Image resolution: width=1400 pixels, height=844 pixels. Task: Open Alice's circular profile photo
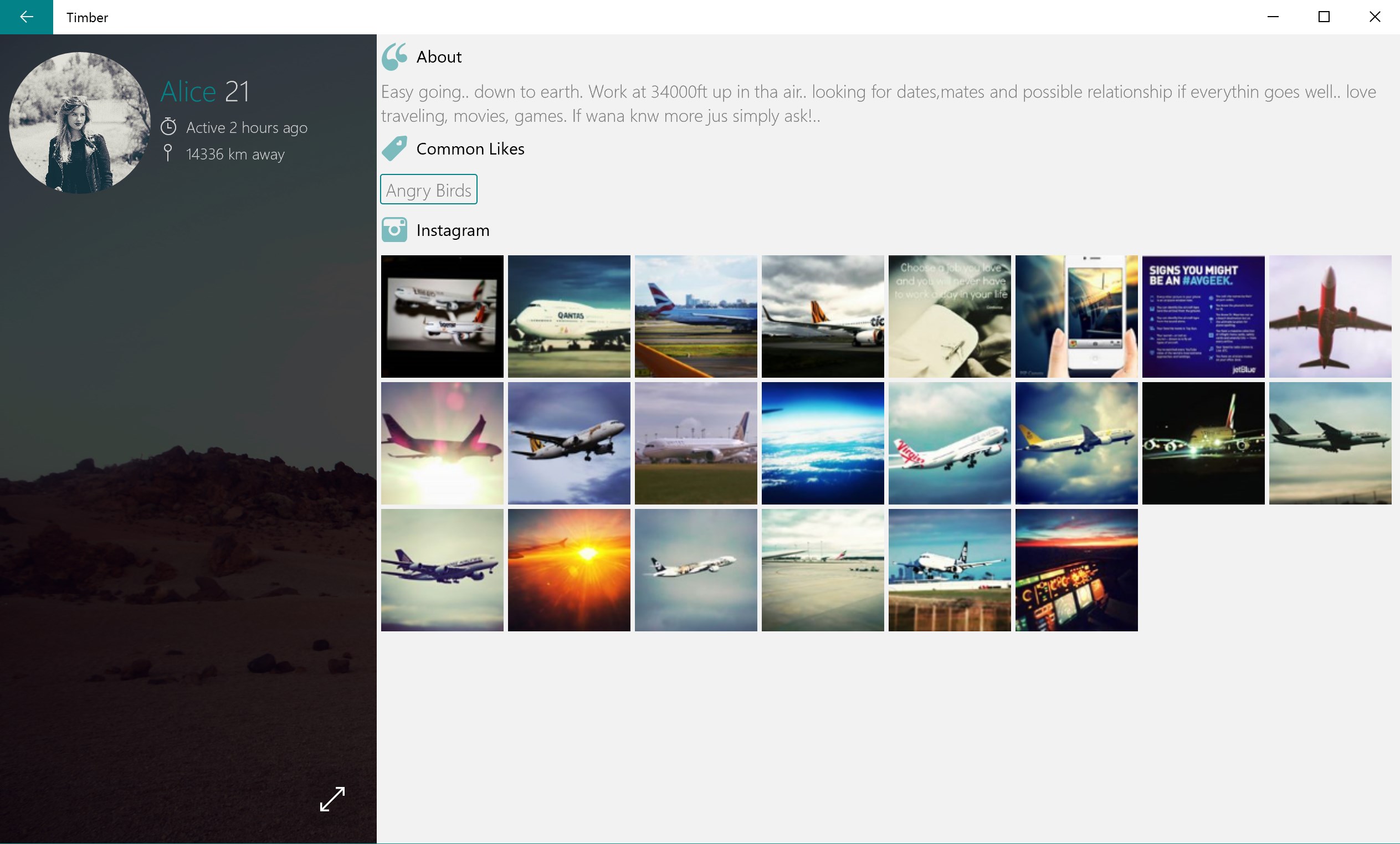click(x=80, y=123)
